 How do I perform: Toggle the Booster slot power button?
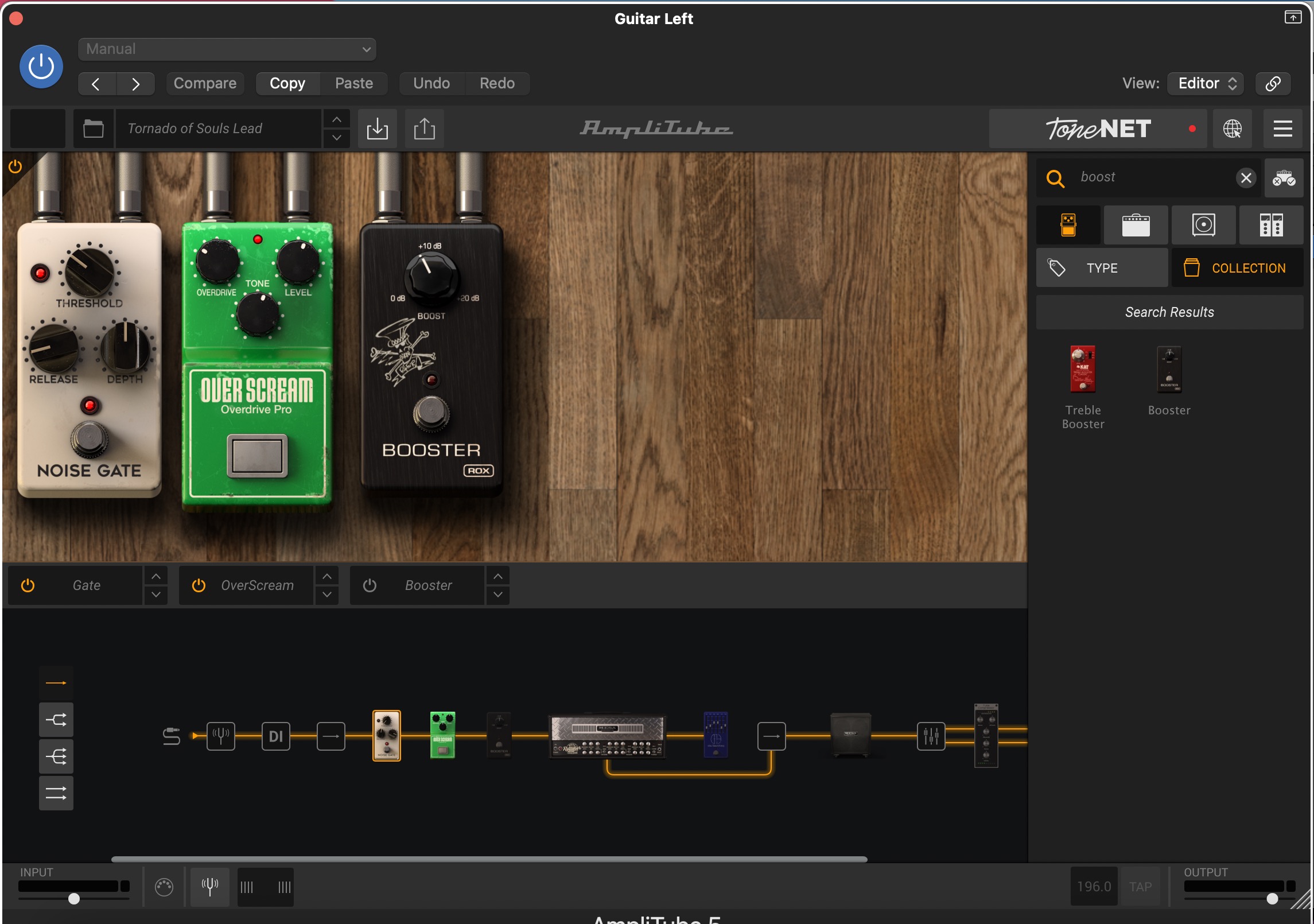(370, 585)
